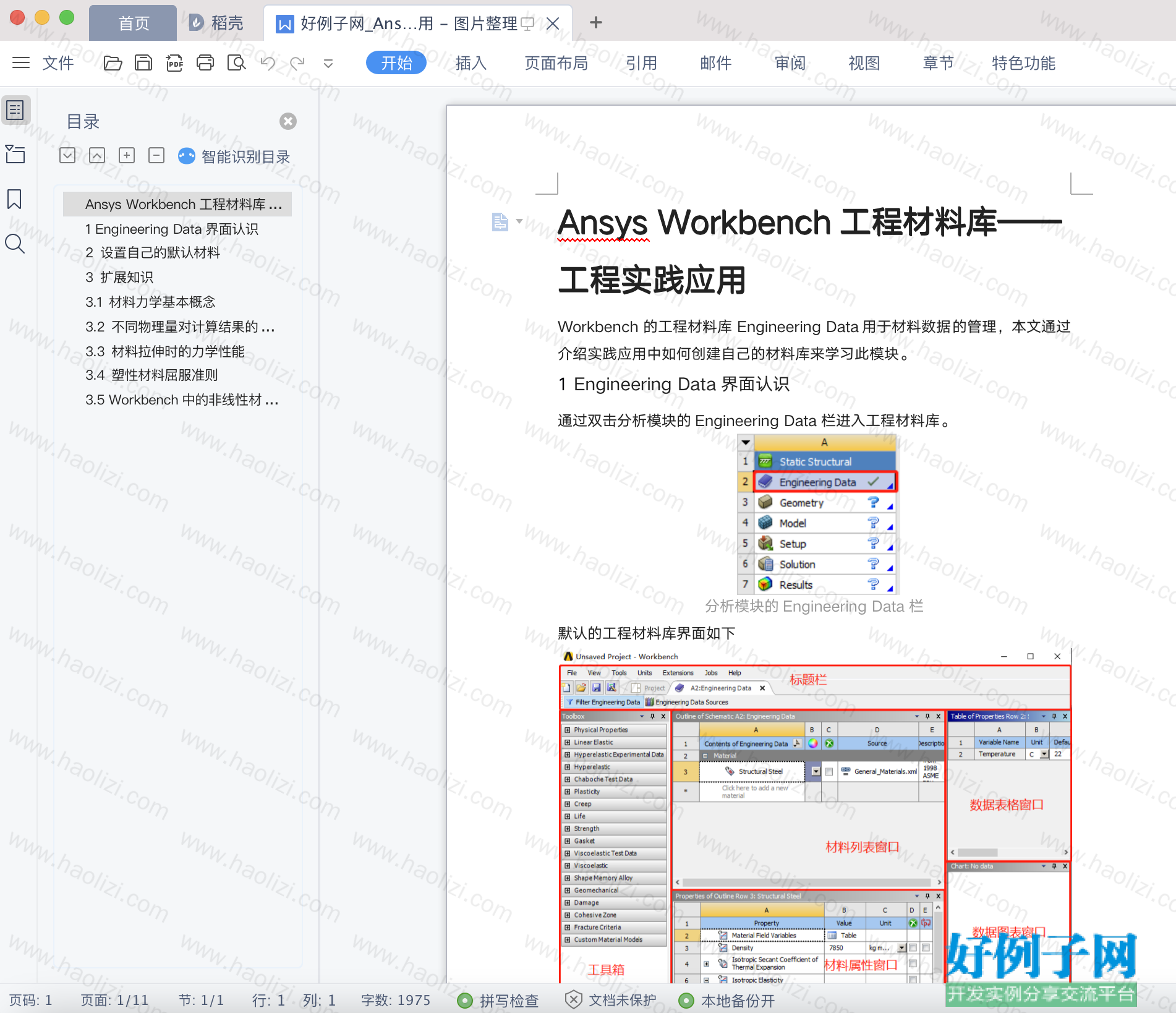Click the Static Structural module image
This screenshot has height=1013, width=1176.
tap(817, 514)
